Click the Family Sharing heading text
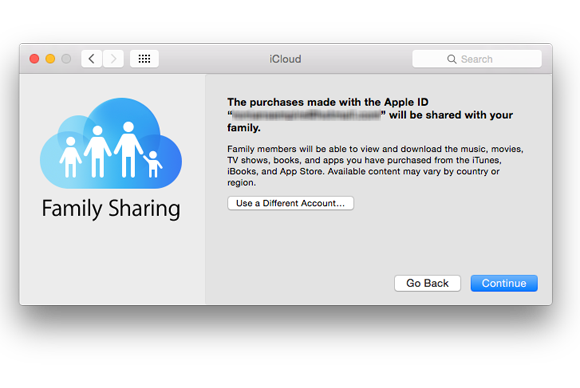Viewport: 580px width, 388px height. coord(111,209)
